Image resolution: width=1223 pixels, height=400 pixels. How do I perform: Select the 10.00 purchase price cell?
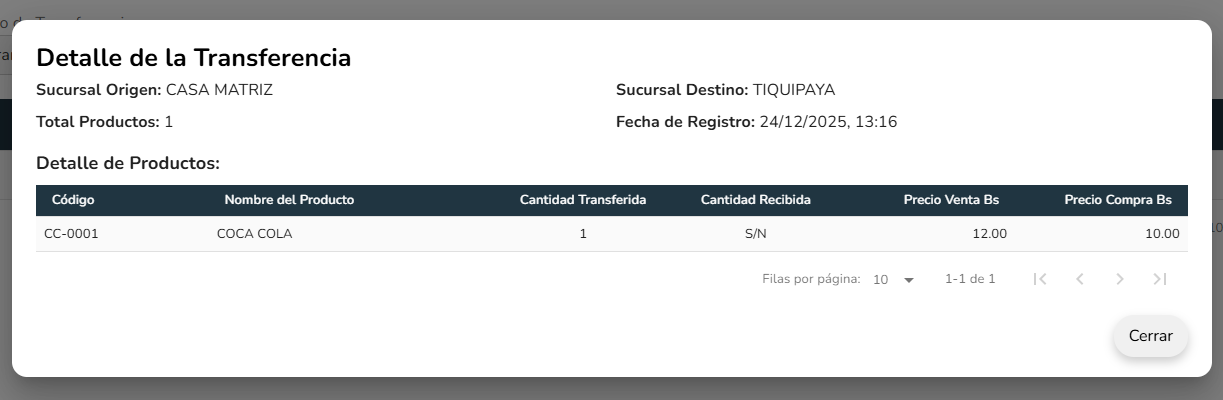click(x=1162, y=234)
